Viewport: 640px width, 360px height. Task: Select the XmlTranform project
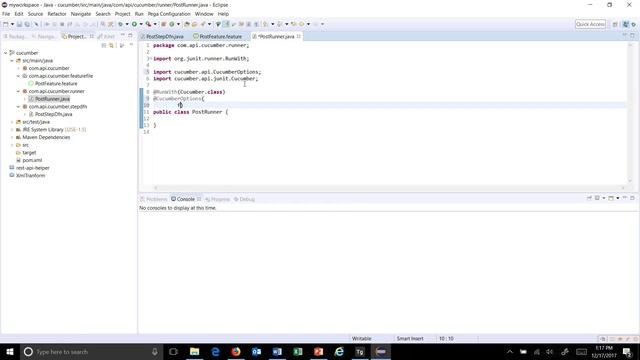coord(30,176)
